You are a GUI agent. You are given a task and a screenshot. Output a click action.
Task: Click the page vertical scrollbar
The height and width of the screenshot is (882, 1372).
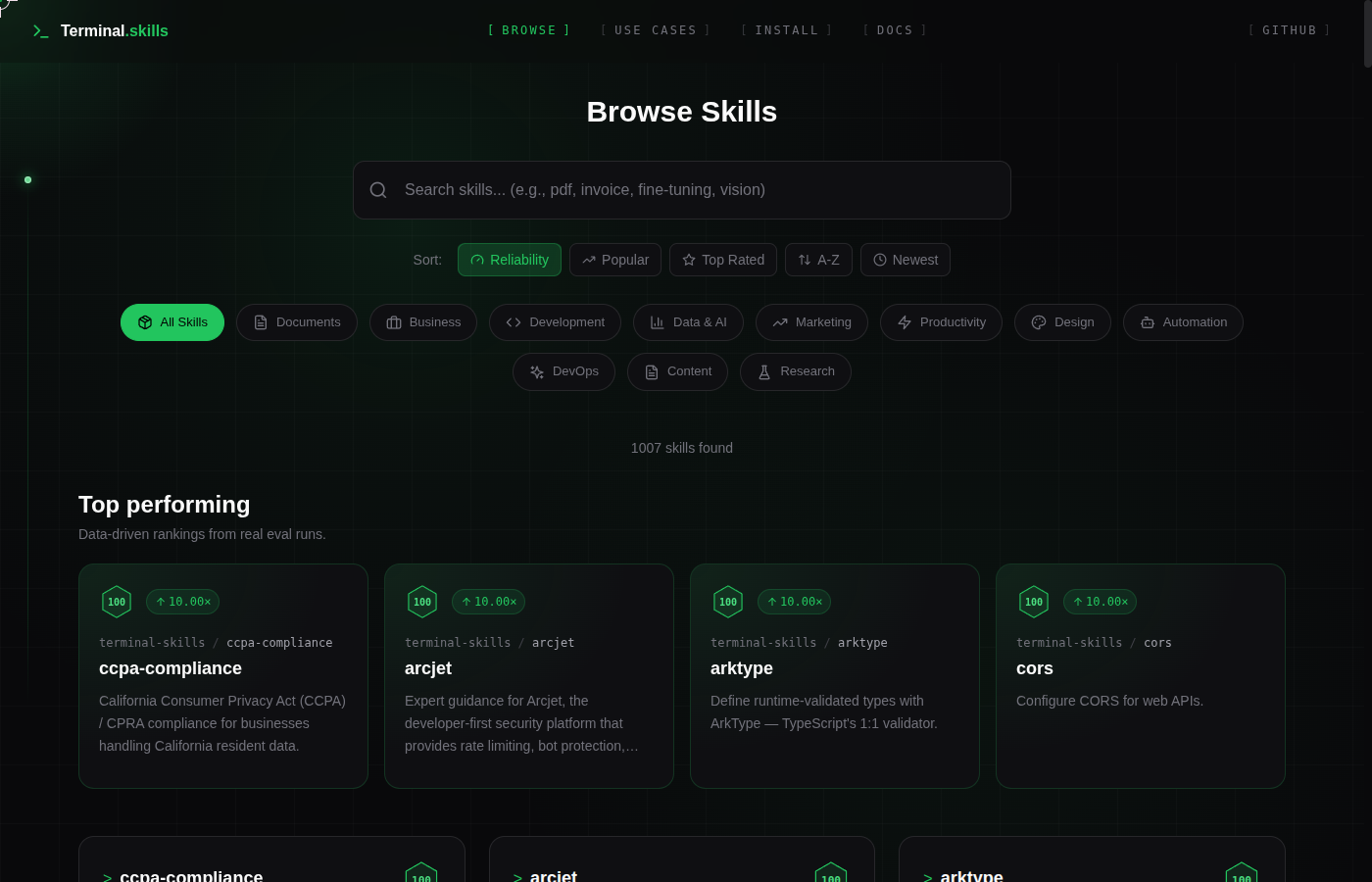[x=1367, y=34]
